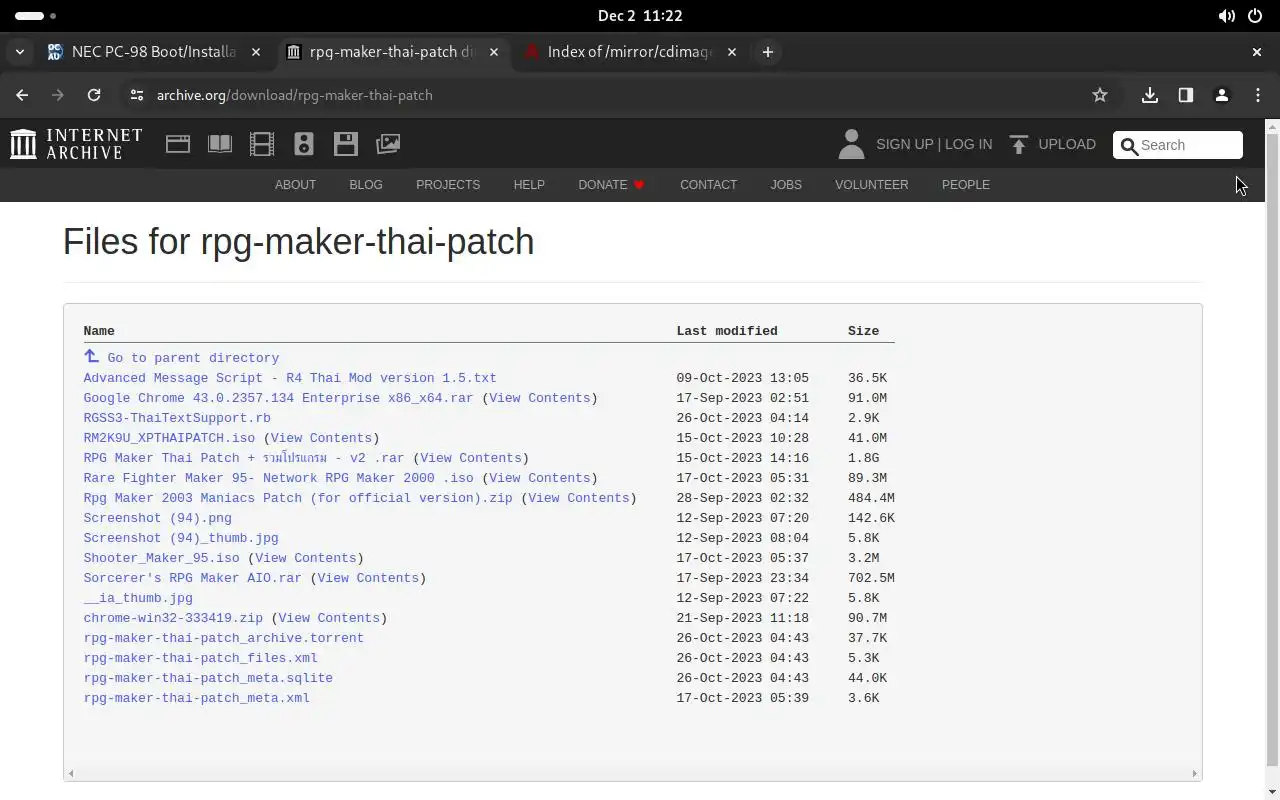Close the Index of /mirror tab

(x=732, y=52)
